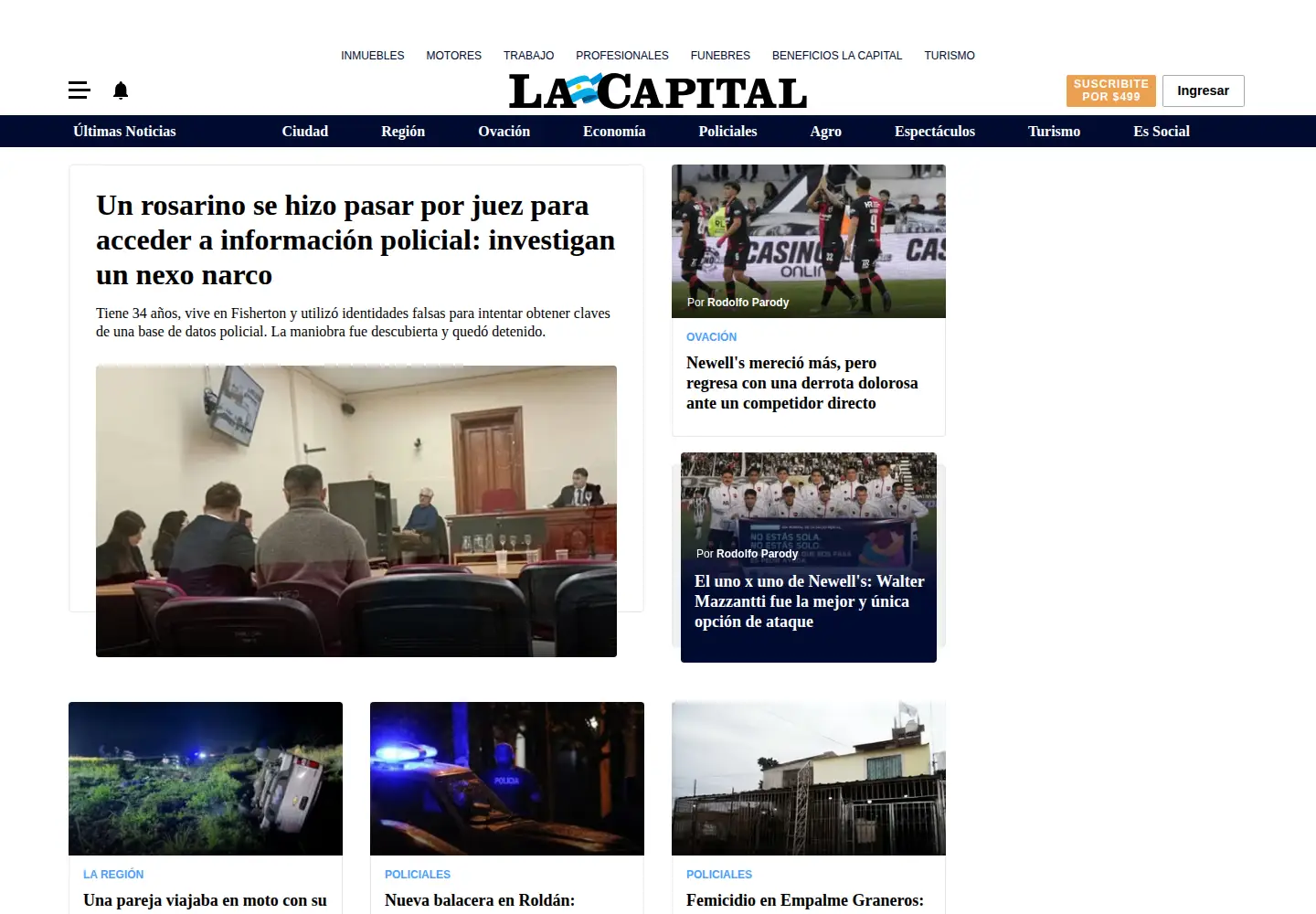Select Región section in navigation bar
This screenshot has width=1316, height=914.
[403, 132]
